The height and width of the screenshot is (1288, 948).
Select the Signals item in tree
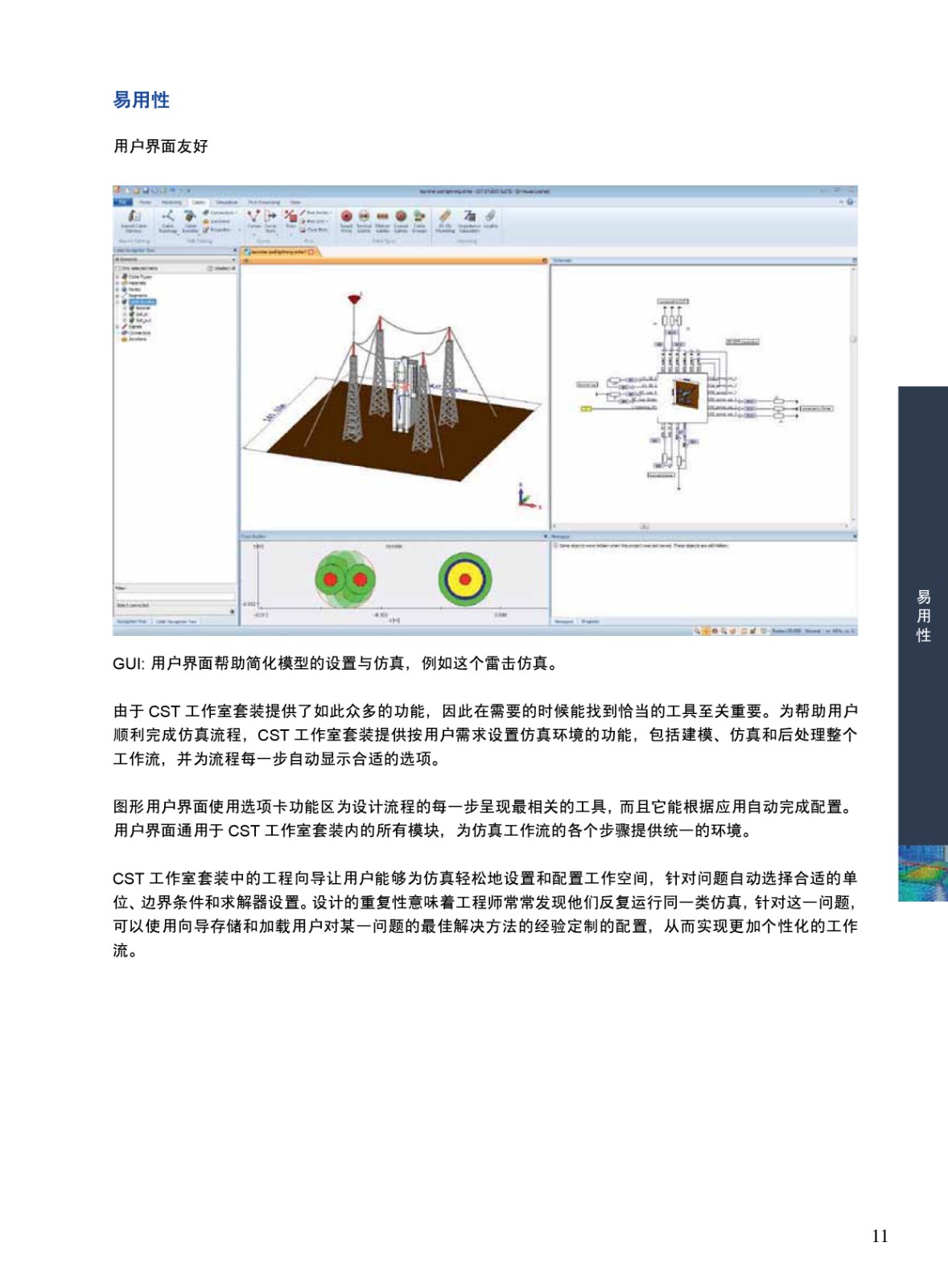[x=134, y=326]
